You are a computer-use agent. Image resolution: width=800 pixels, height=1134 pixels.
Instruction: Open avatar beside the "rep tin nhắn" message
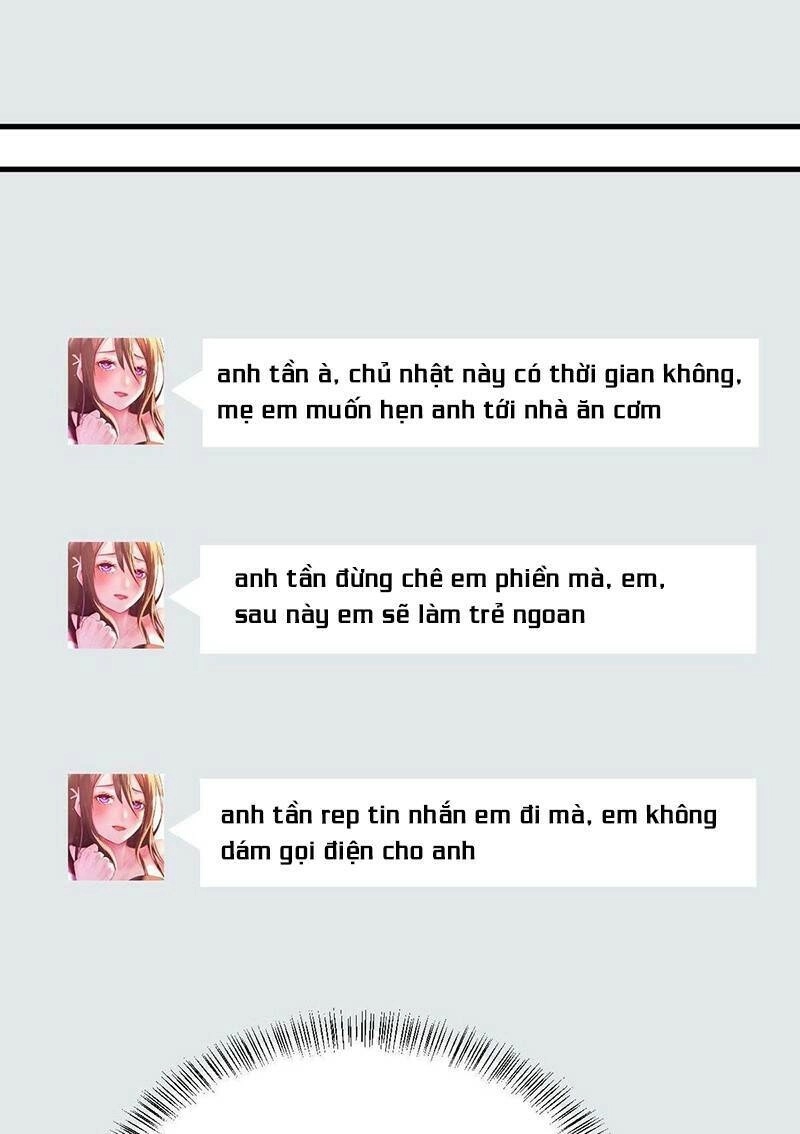click(x=116, y=827)
